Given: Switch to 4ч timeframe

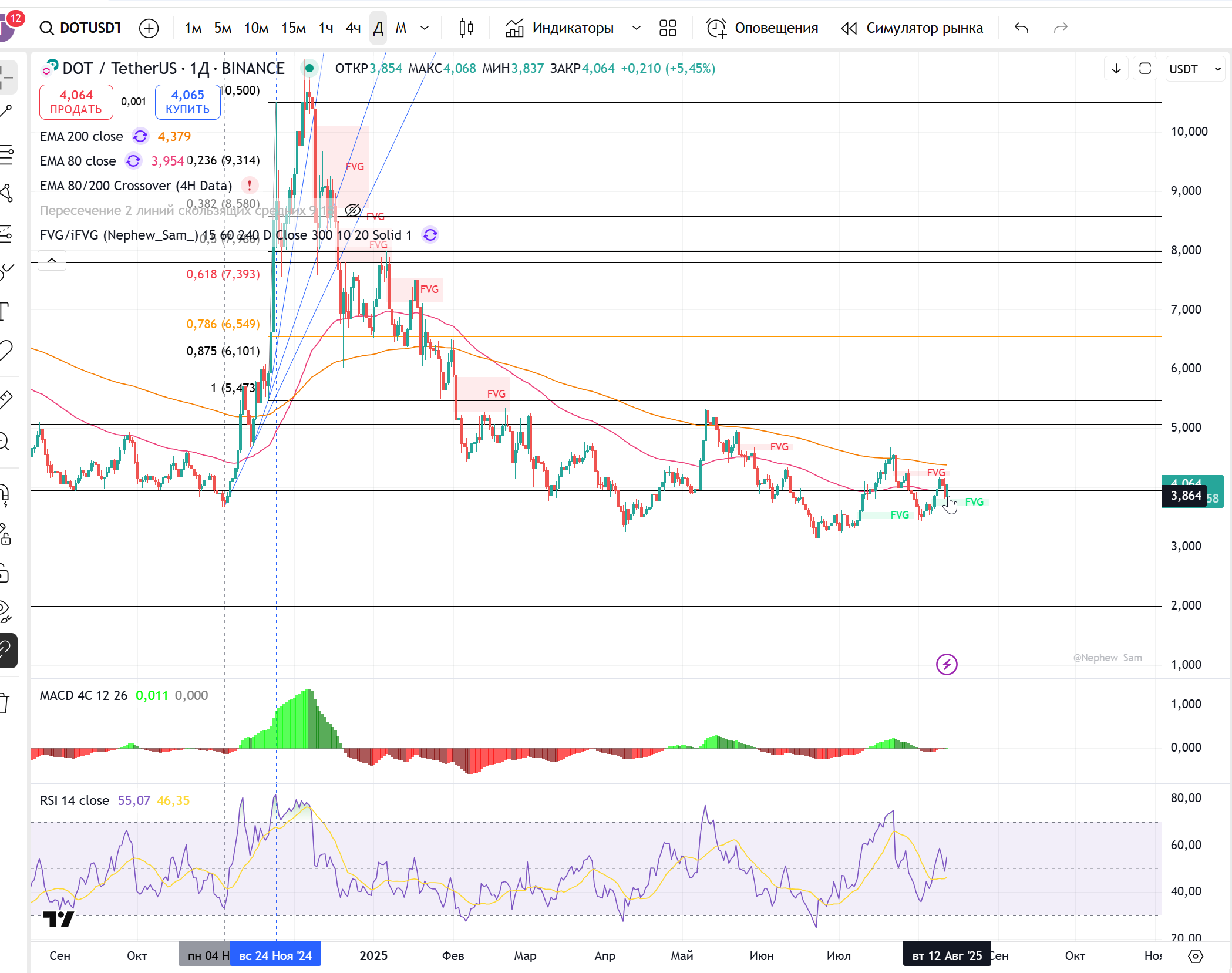Looking at the screenshot, I should pos(353,28).
